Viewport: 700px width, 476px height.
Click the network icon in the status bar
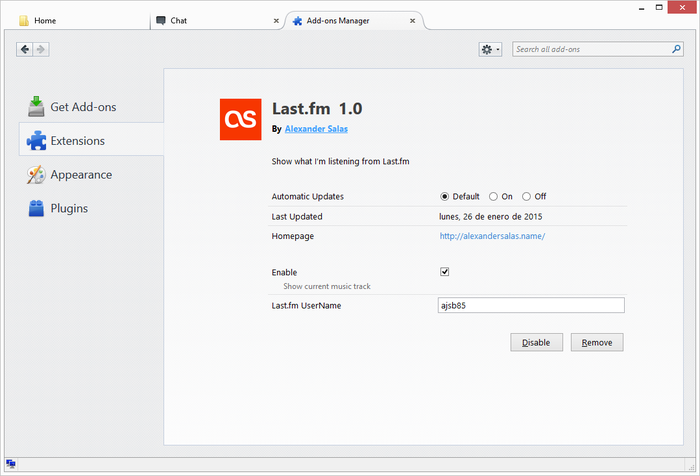click(x=11, y=464)
